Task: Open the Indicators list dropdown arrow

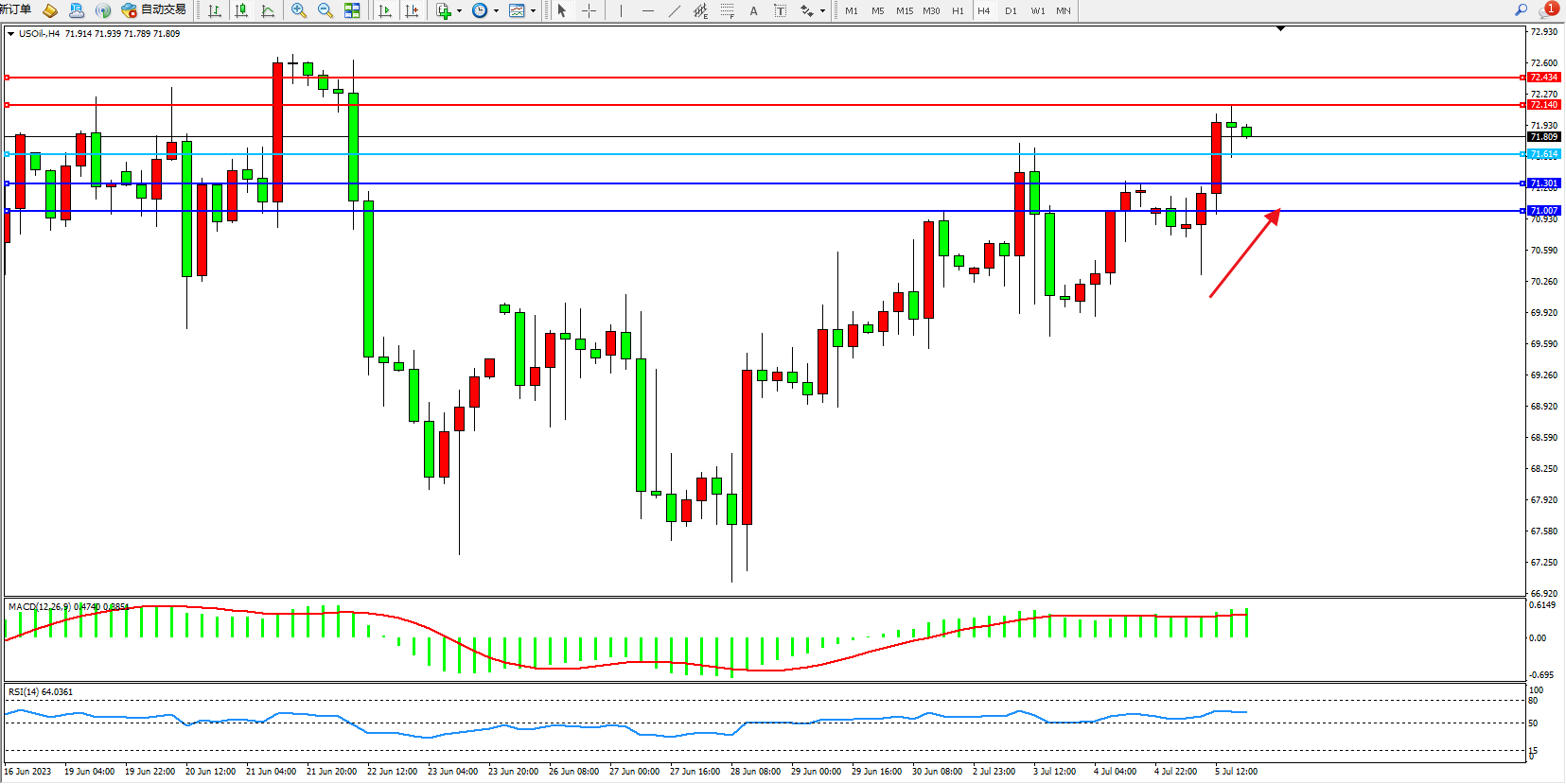Action: pyautogui.click(x=459, y=11)
